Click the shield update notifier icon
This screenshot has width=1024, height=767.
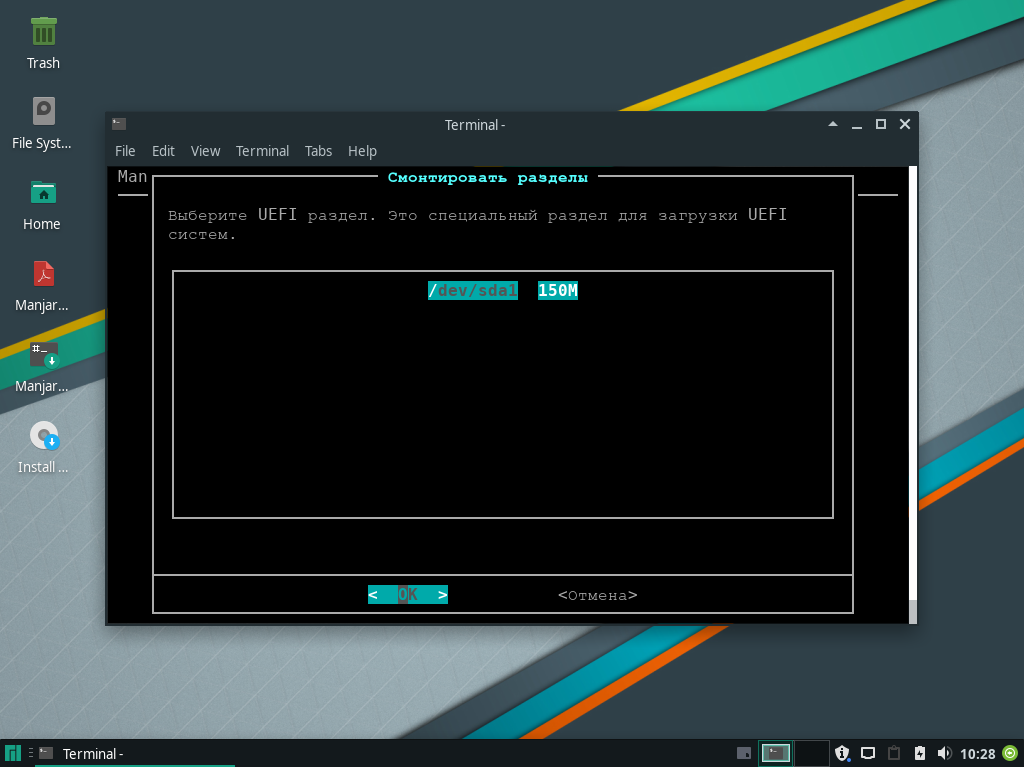pyautogui.click(x=843, y=753)
